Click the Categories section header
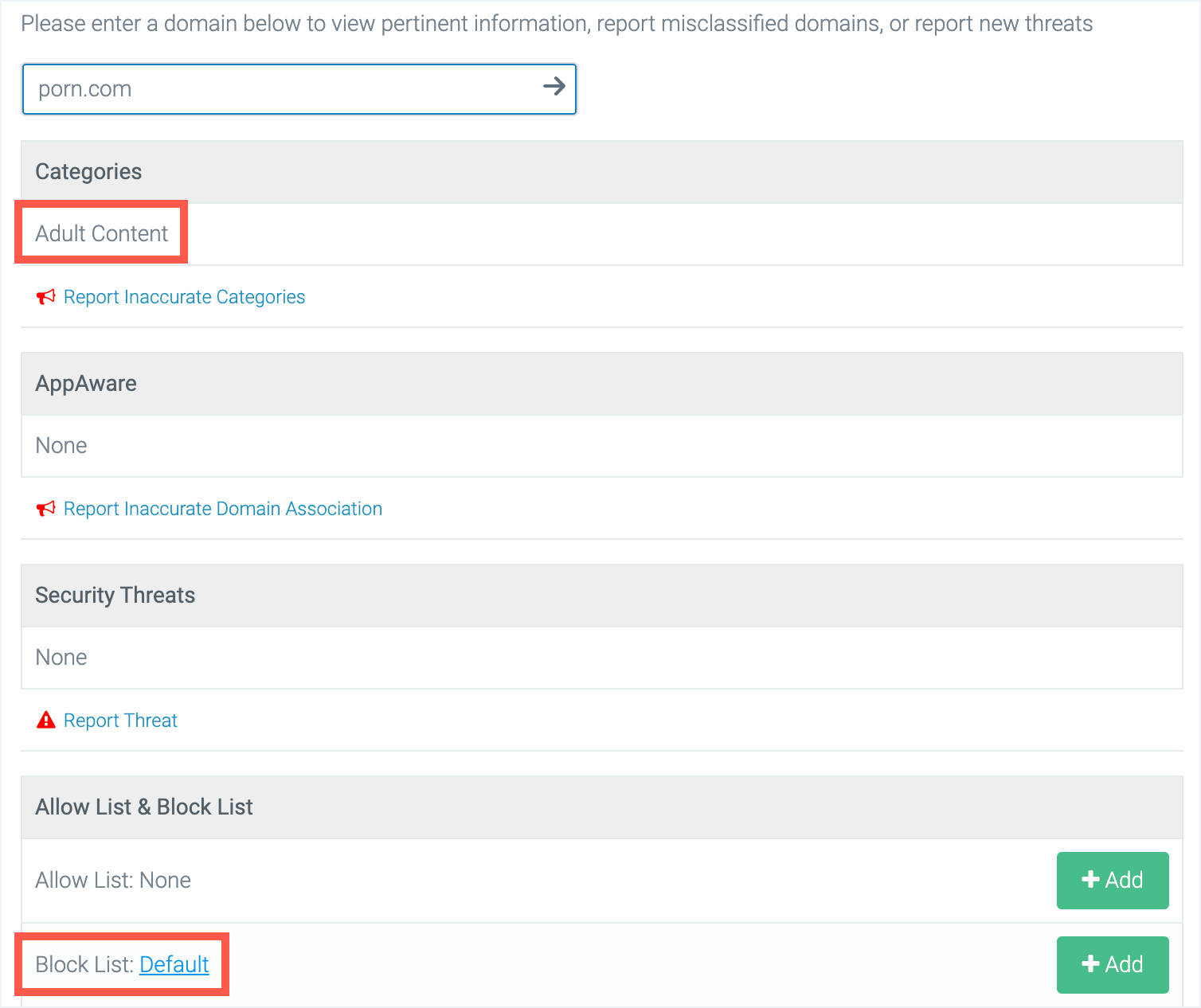The height and width of the screenshot is (1008, 1201). pyautogui.click(x=88, y=171)
